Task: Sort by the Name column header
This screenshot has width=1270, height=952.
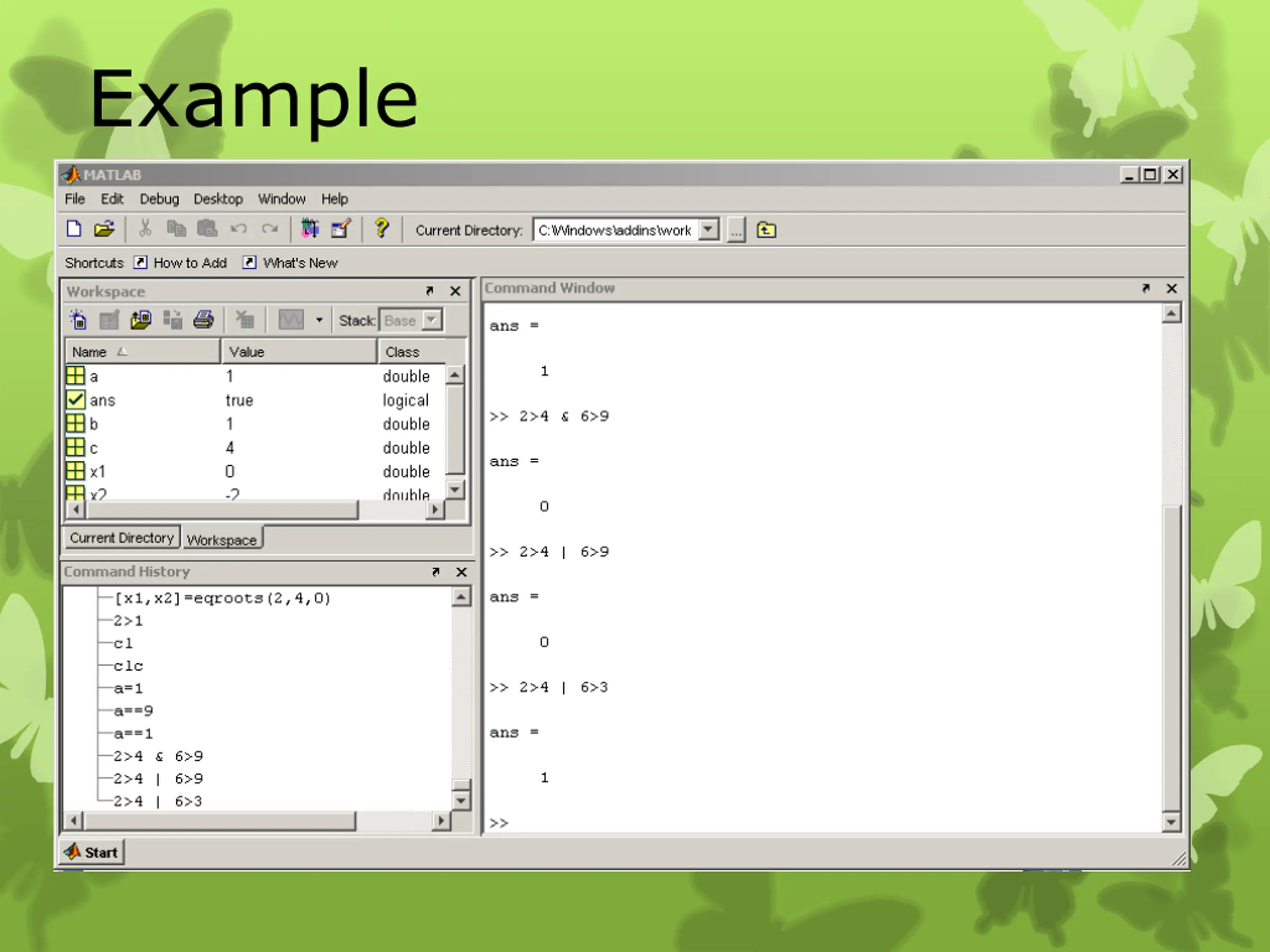Action: [x=142, y=352]
